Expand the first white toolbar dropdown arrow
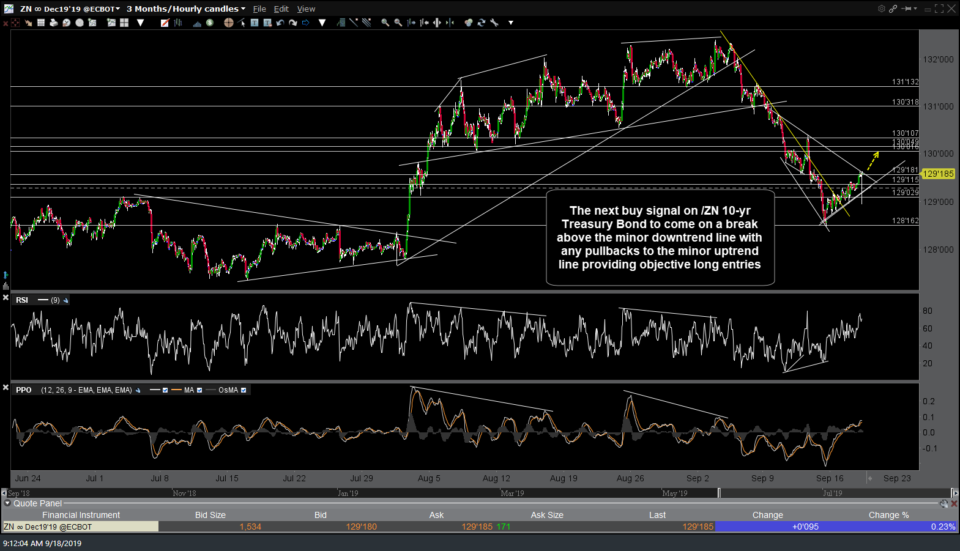 click(x=140, y=23)
